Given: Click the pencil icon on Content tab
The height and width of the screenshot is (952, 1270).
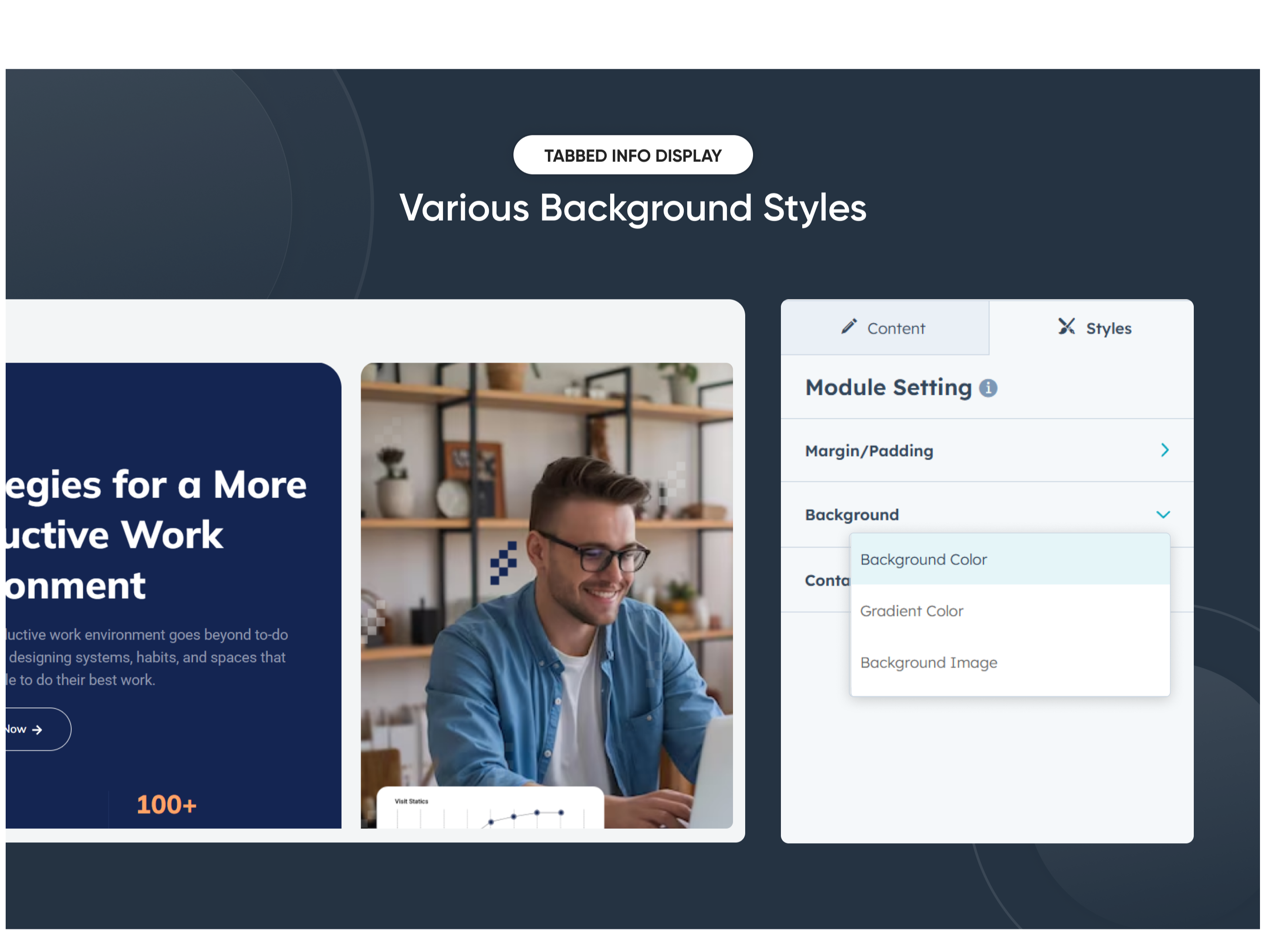Looking at the screenshot, I should click(848, 327).
